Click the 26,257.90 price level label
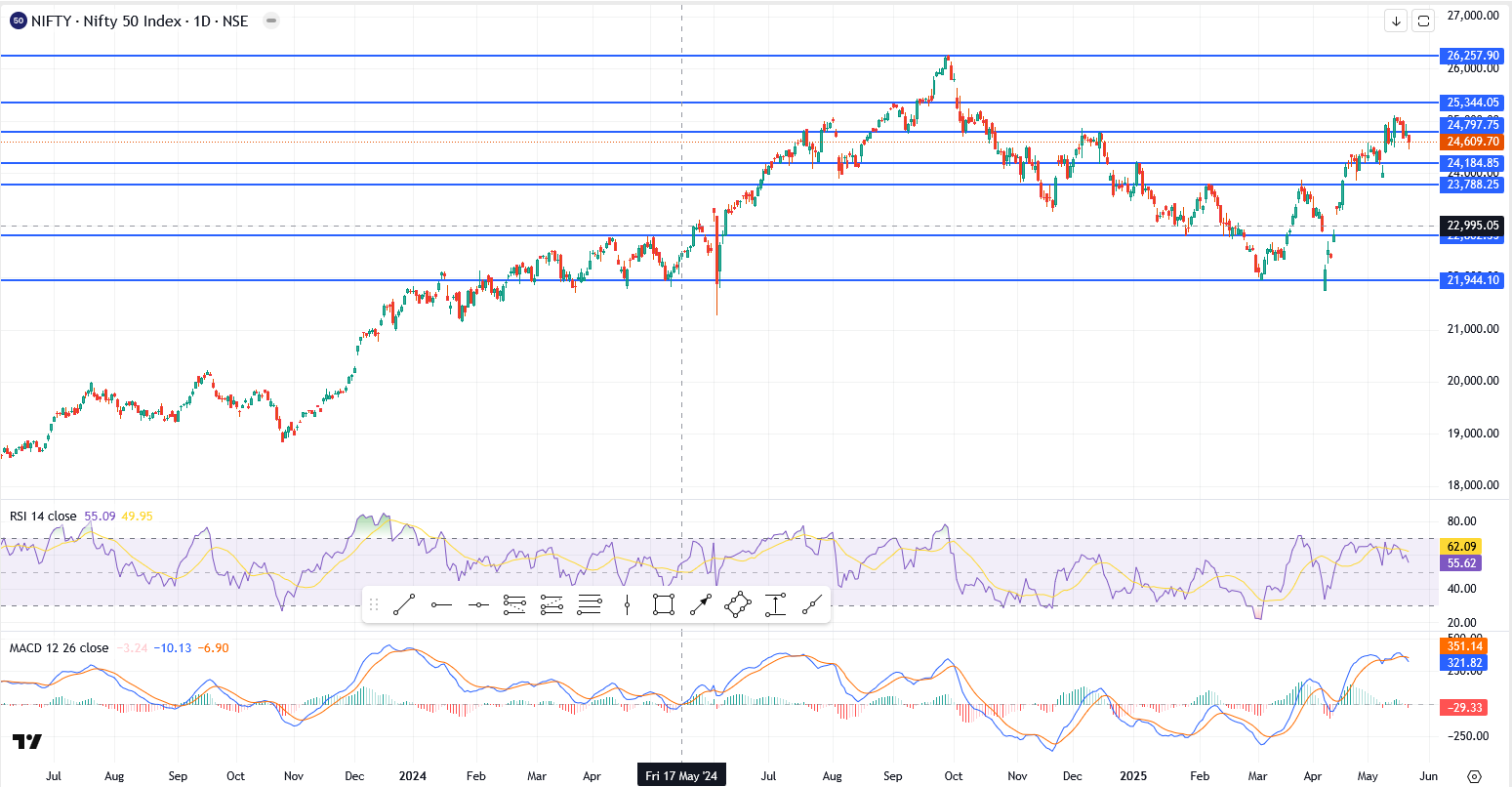The image size is (1512, 787). (1473, 56)
